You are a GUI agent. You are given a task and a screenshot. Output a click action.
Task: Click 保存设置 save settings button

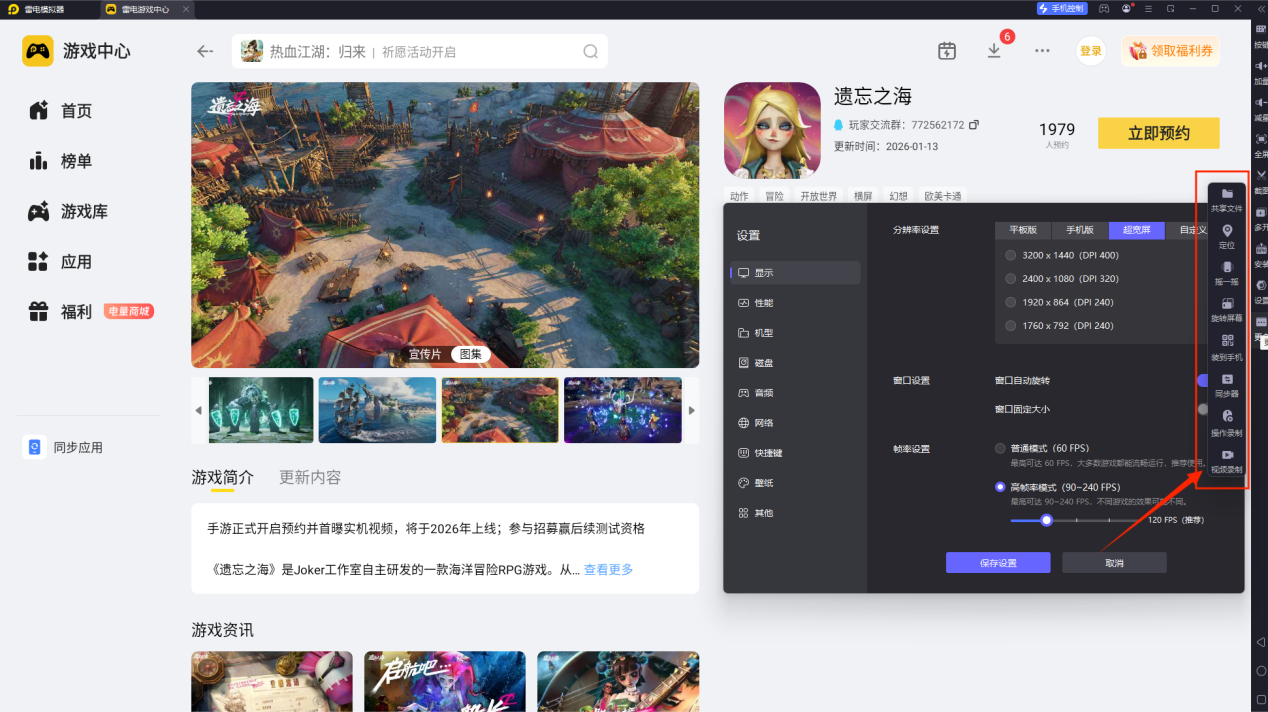(x=998, y=563)
